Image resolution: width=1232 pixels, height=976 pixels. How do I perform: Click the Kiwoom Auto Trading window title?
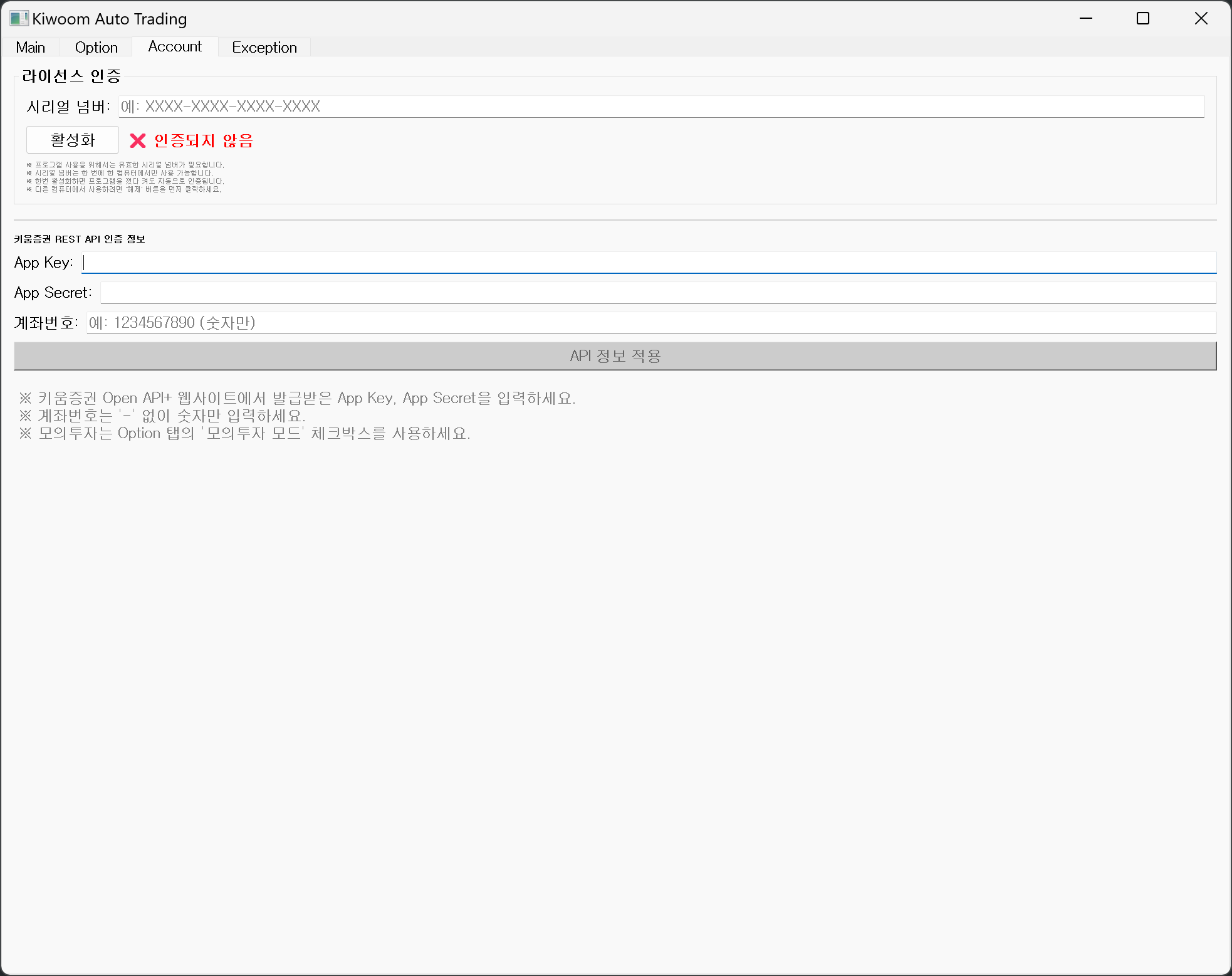click(110, 19)
